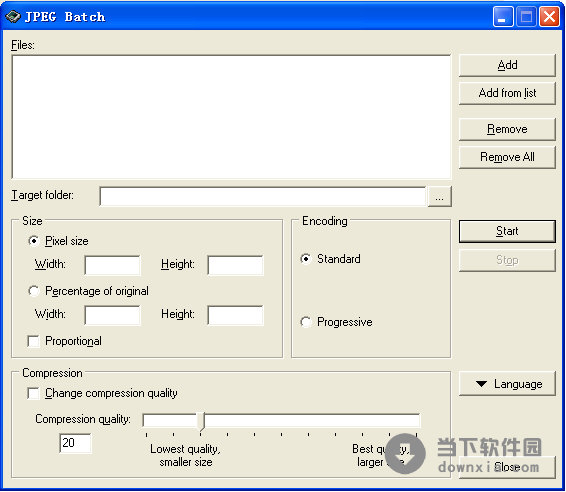Click the 'Files:' label
This screenshot has height=492, width=566.
tap(23, 45)
